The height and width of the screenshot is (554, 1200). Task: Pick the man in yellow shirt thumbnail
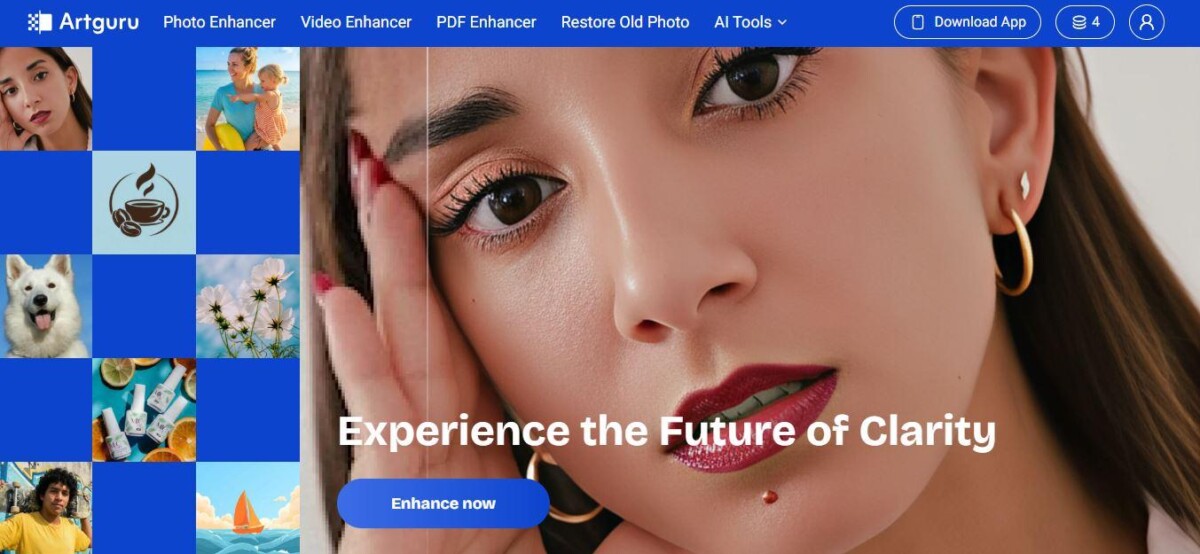click(45, 508)
